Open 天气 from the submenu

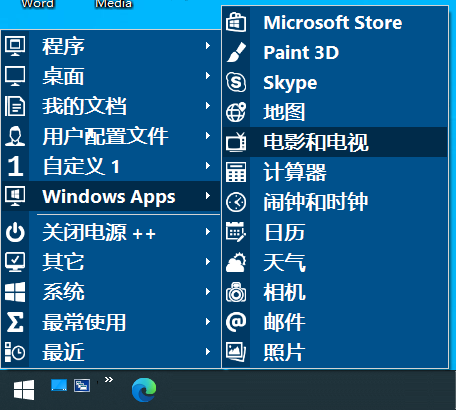click(x=335, y=262)
